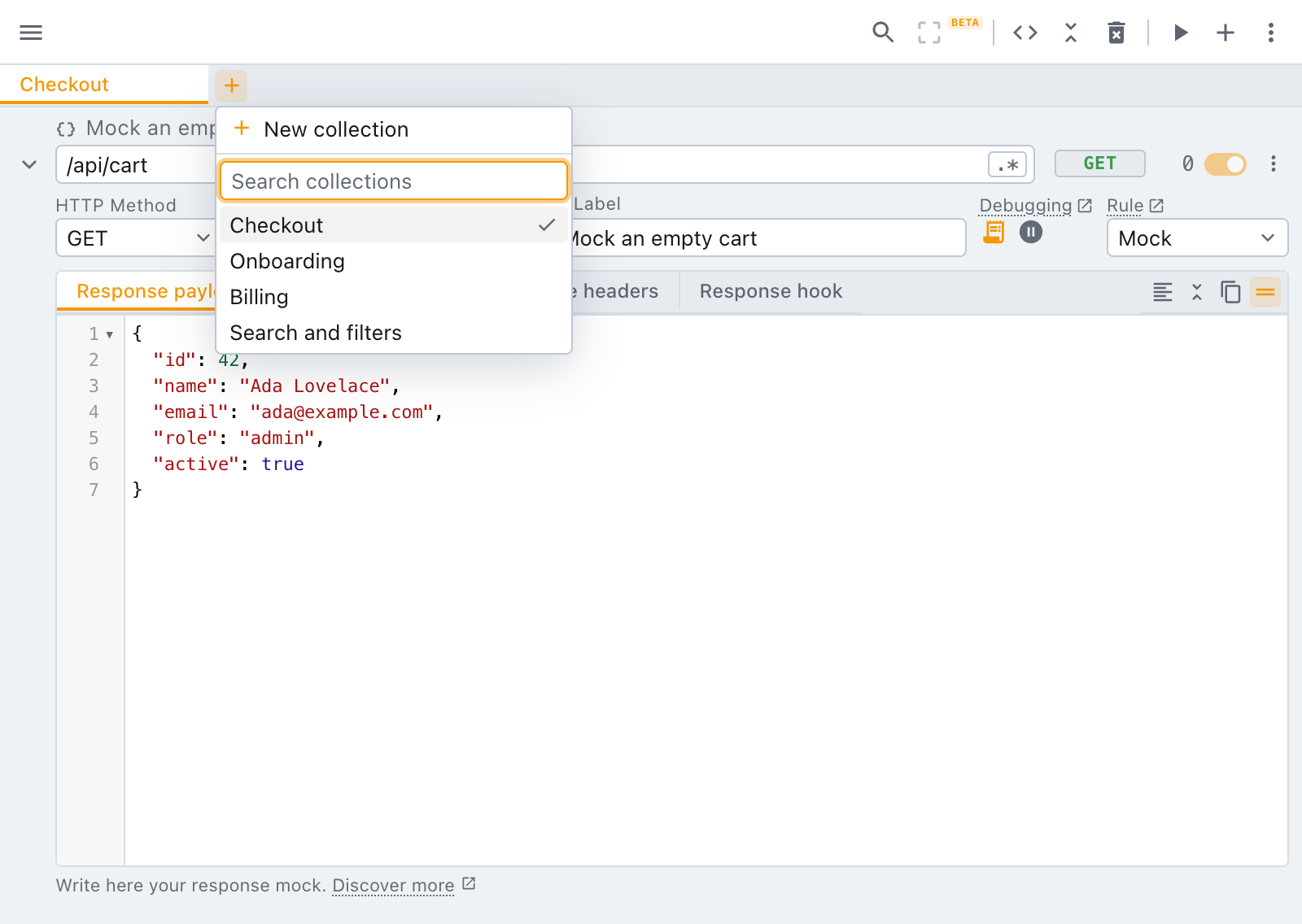Screen dimensions: 1302x924
Task: Switch to the Response hook tab
Action: (x=771, y=291)
